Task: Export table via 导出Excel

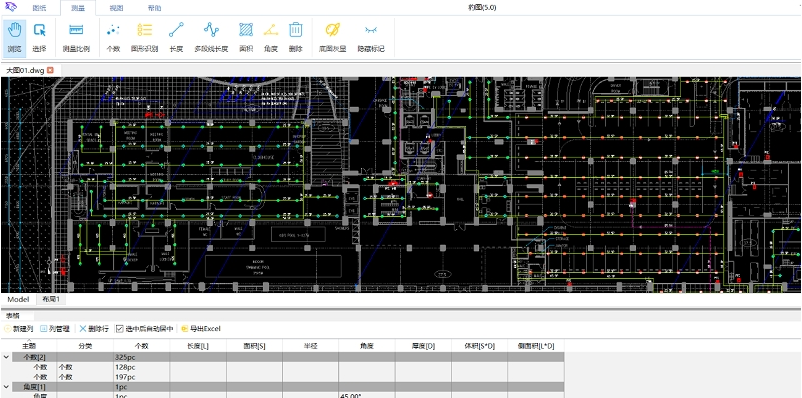Action: [x=200, y=328]
